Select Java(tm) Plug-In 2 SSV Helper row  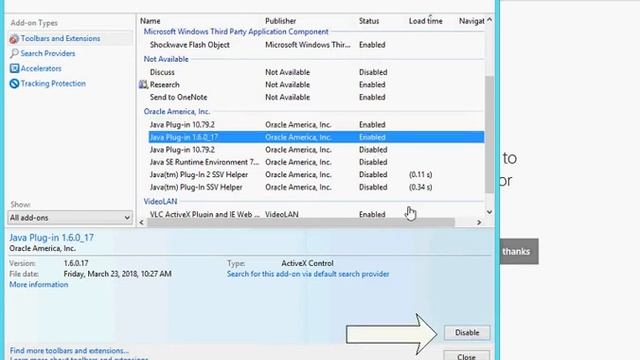click(x=316, y=175)
